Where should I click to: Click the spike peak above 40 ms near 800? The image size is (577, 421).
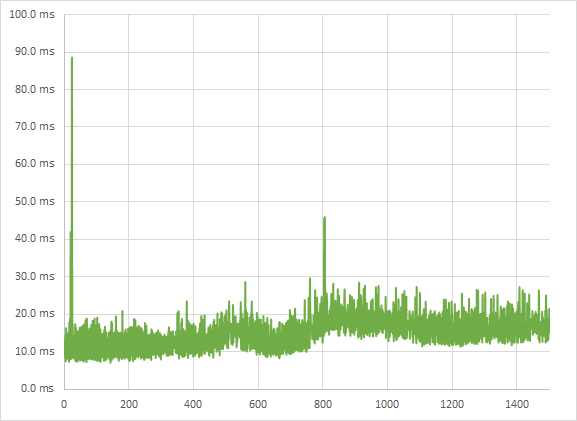click(325, 218)
